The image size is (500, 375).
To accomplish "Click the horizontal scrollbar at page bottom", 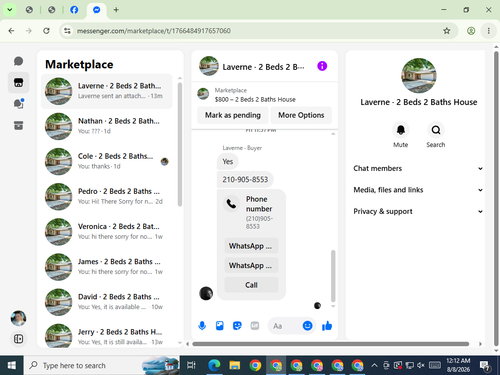I will pyautogui.click(x=331, y=344).
